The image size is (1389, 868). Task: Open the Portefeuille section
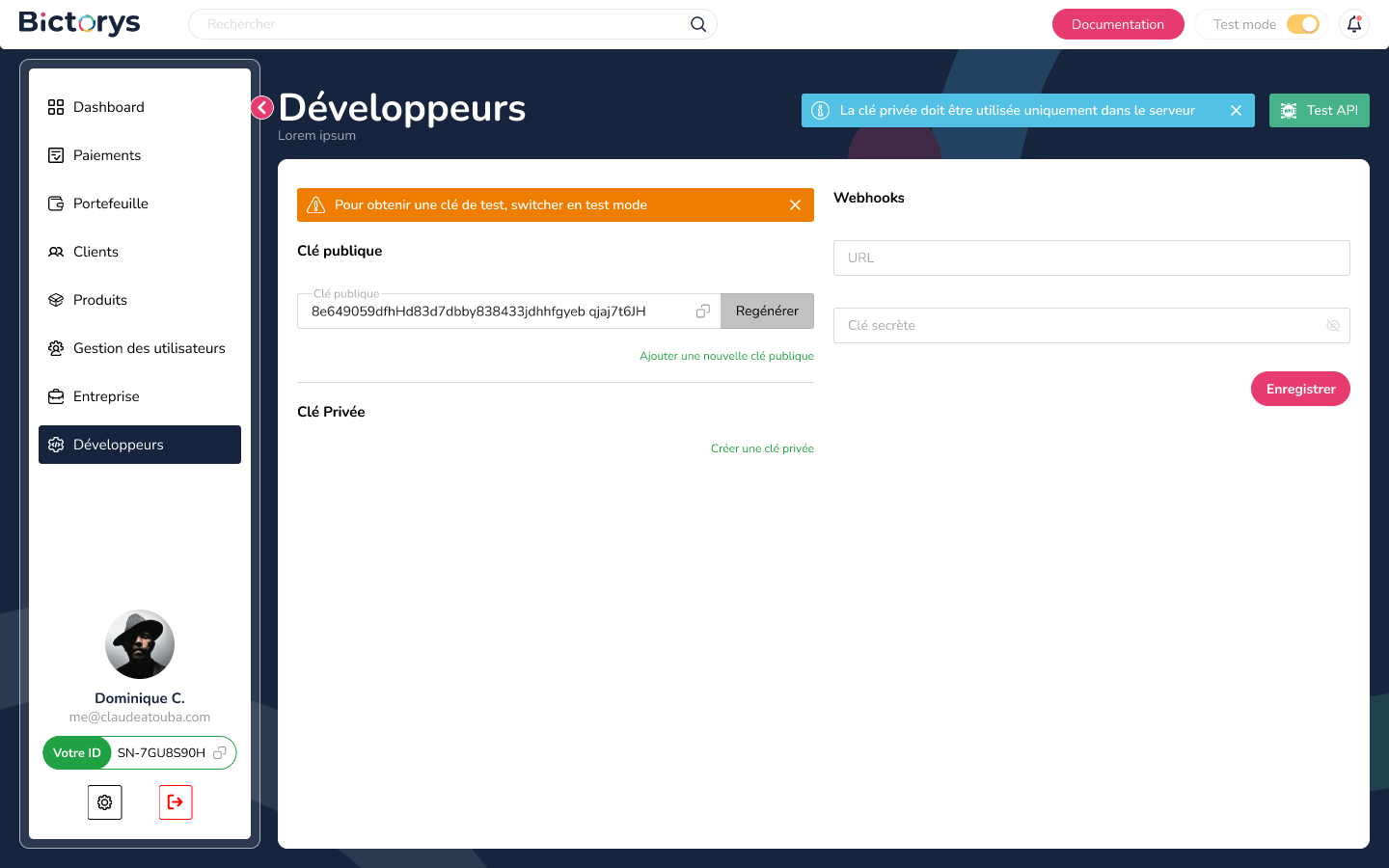[140, 203]
